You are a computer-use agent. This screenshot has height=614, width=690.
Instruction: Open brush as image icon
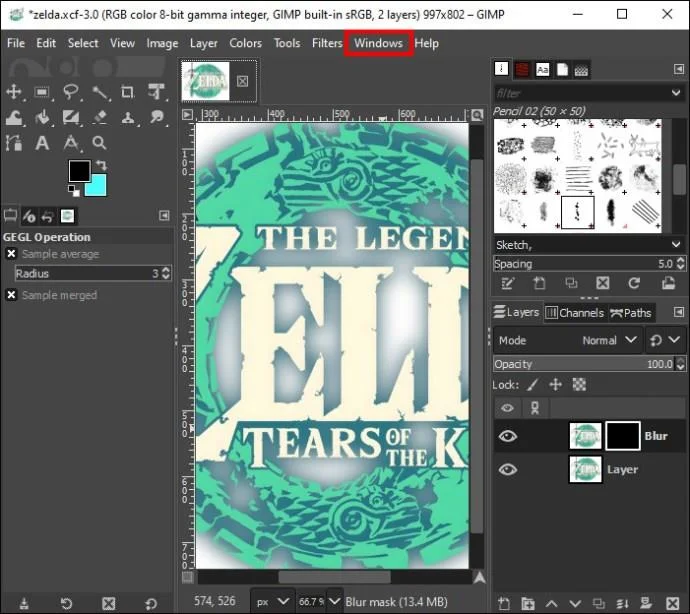click(x=668, y=283)
